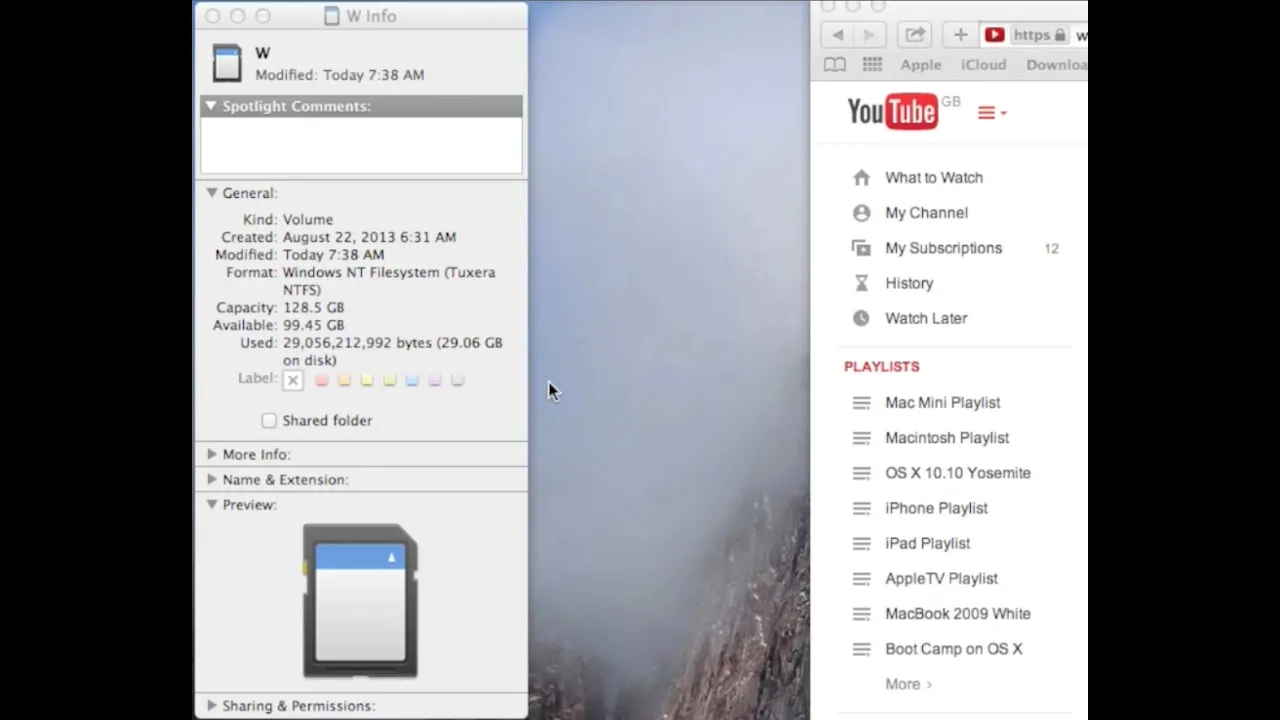Image resolution: width=1280 pixels, height=720 pixels.
Task: Open MacBook 2009 White playlist
Action: (x=958, y=614)
